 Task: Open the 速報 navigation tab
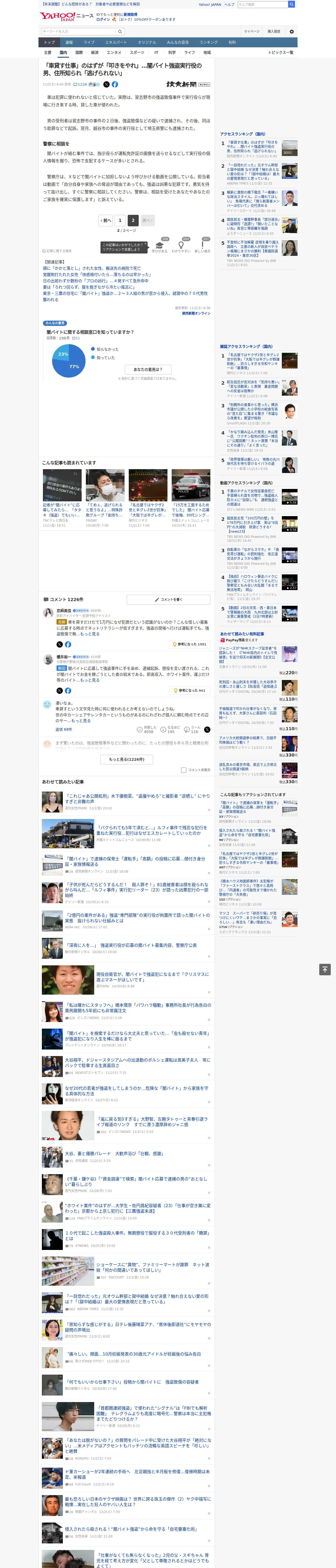(x=69, y=42)
